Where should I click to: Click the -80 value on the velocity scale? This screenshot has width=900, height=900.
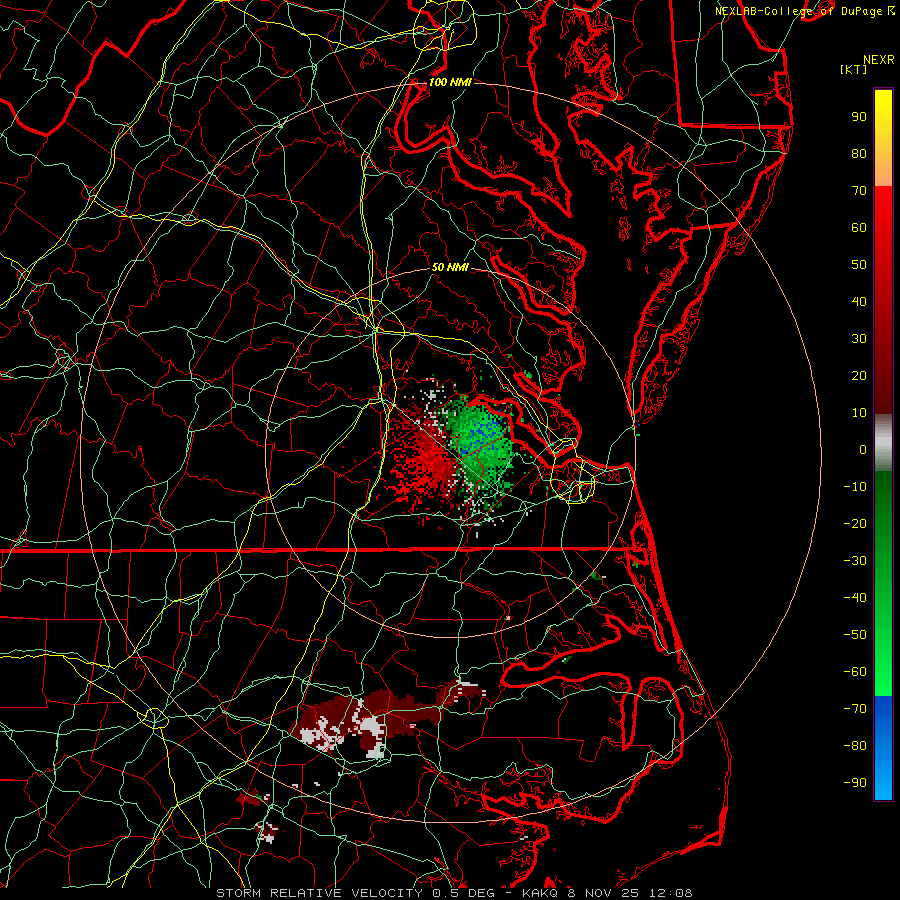click(x=855, y=746)
